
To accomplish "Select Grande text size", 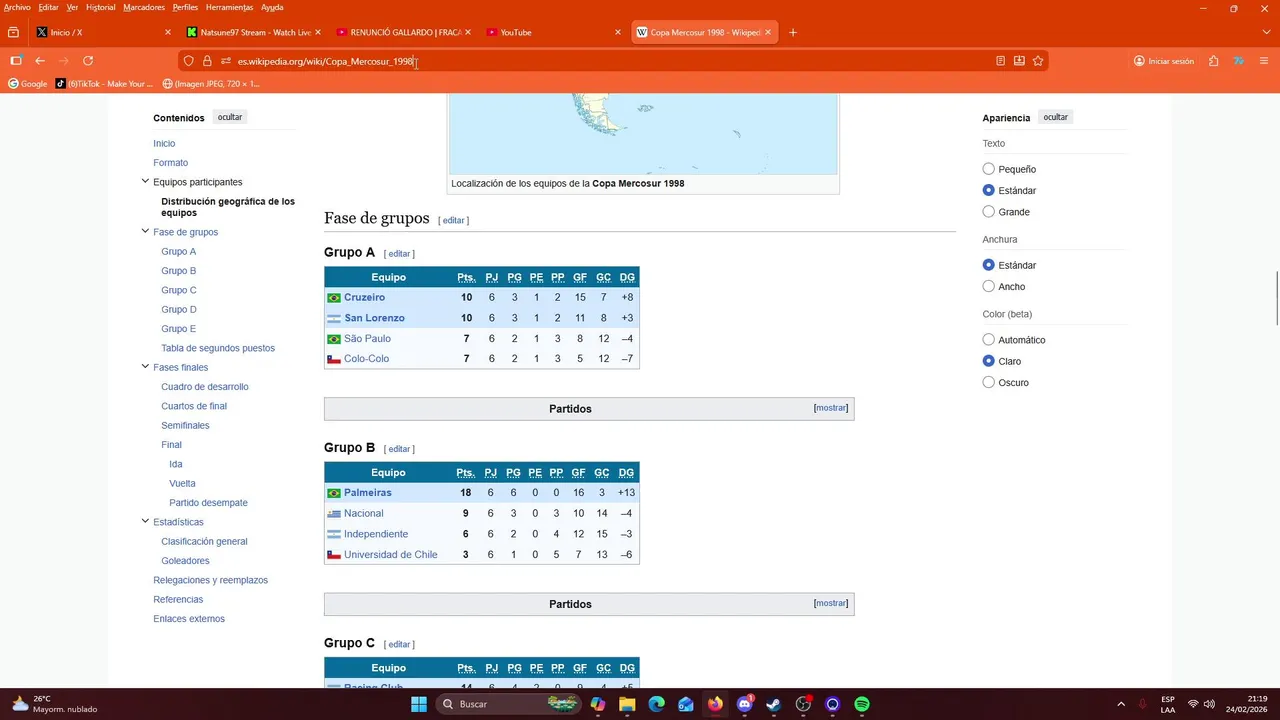I will point(989,212).
